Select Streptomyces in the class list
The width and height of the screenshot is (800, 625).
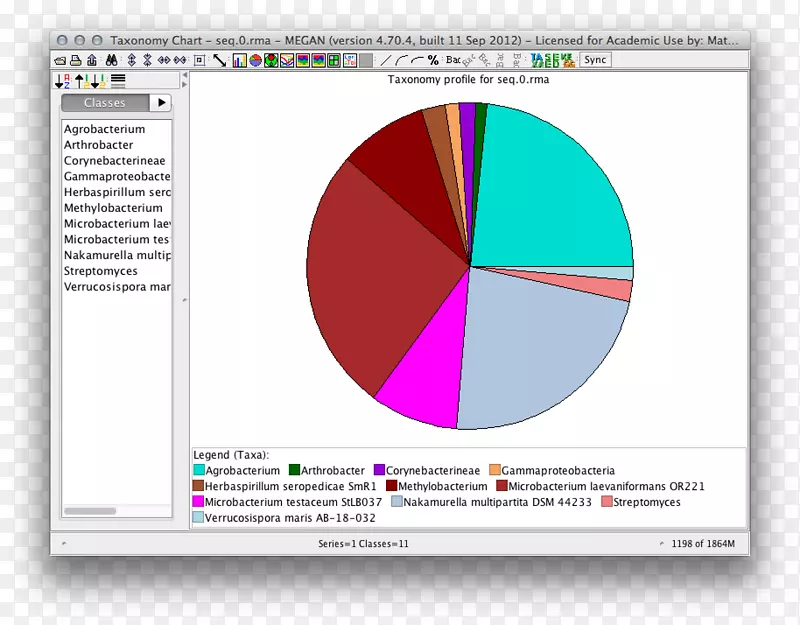pyautogui.click(x=101, y=271)
